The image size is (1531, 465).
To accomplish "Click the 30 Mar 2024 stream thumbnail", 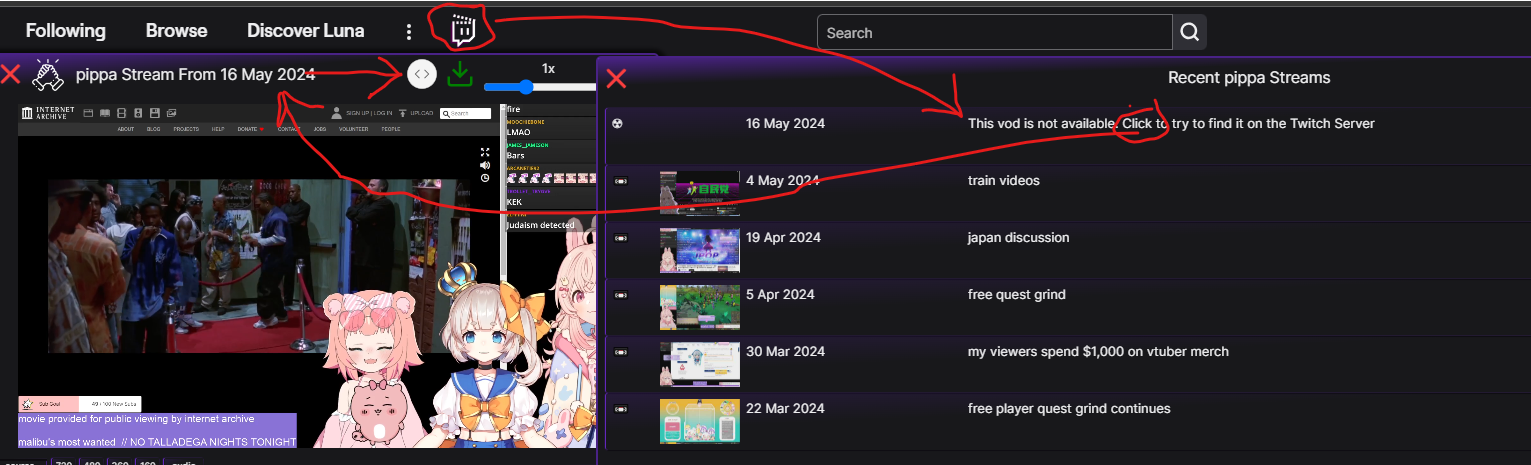I will coord(700,363).
